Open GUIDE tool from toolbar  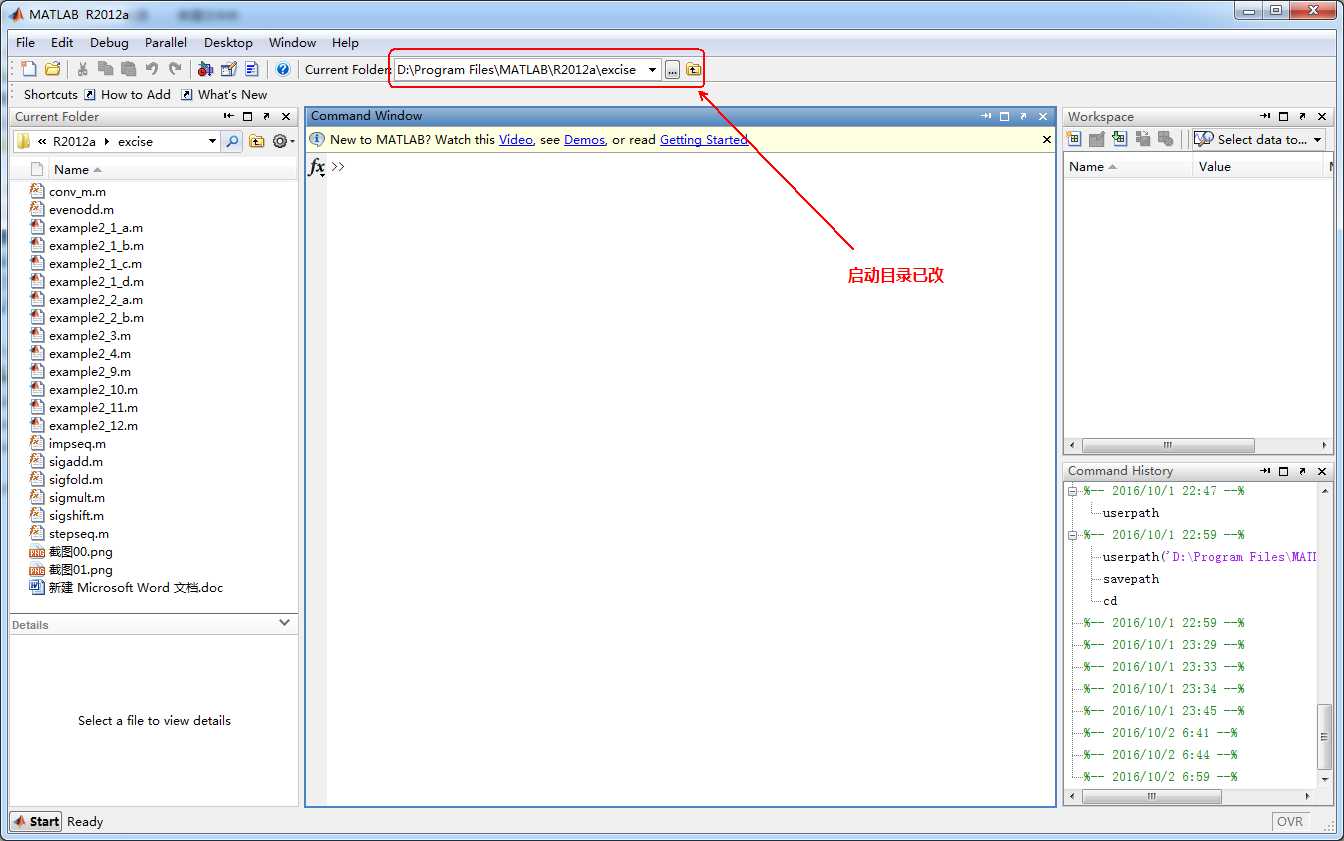point(229,69)
